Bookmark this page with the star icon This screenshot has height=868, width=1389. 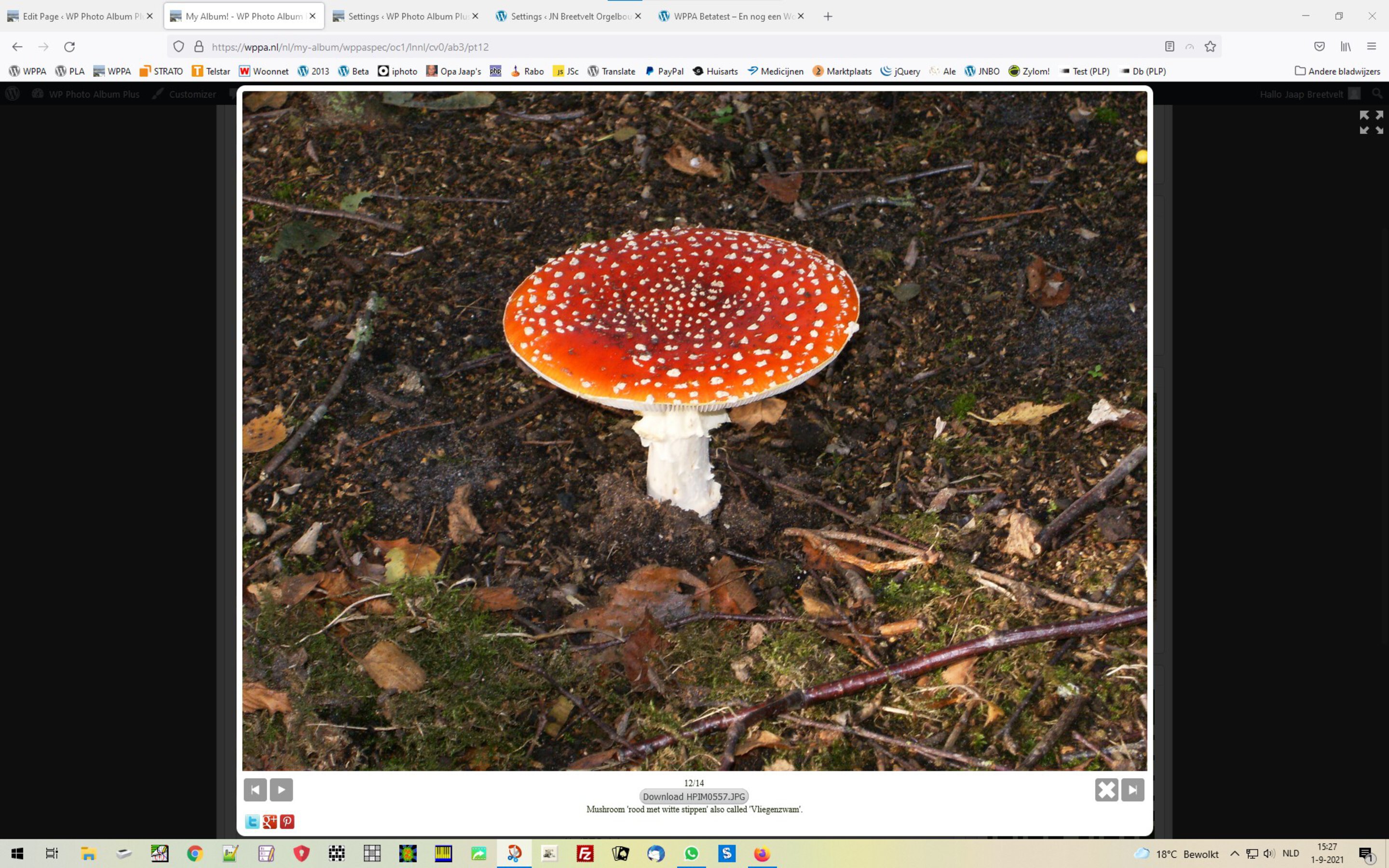pos(1211,46)
